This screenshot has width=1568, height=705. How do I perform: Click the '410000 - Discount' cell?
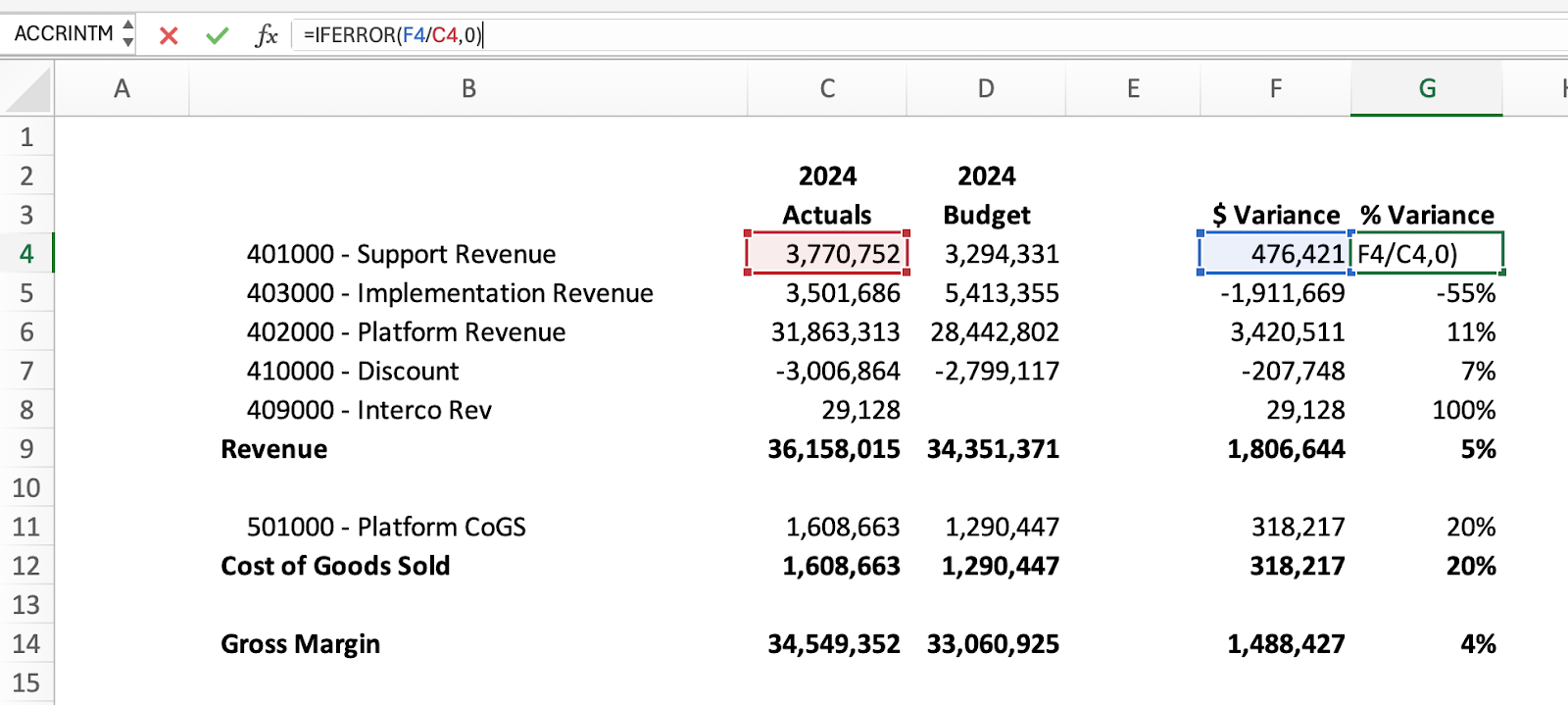[x=353, y=371]
